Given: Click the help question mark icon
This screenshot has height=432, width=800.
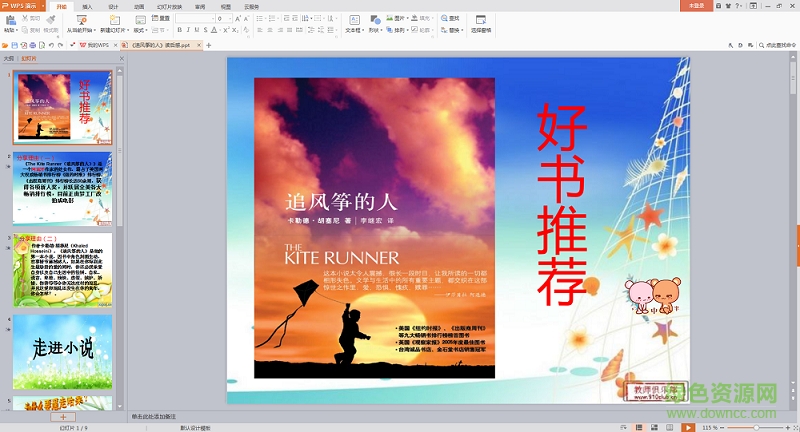Looking at the screenshot, I should point(737,6).
